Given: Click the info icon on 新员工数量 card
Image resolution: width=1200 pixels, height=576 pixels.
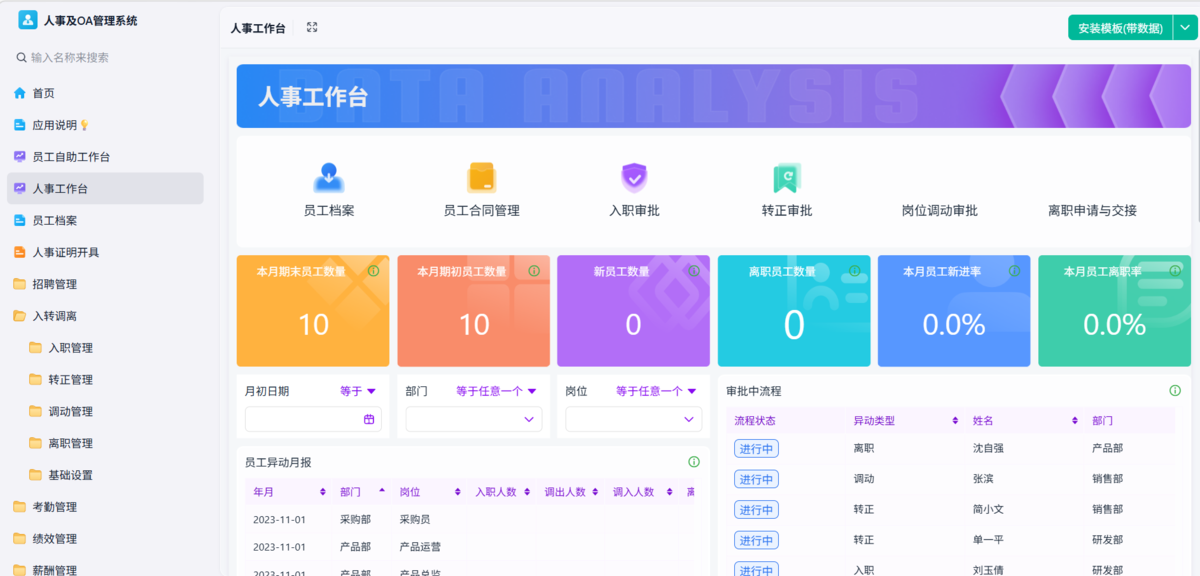Looking at the screenshot, I should pos(695,269).
